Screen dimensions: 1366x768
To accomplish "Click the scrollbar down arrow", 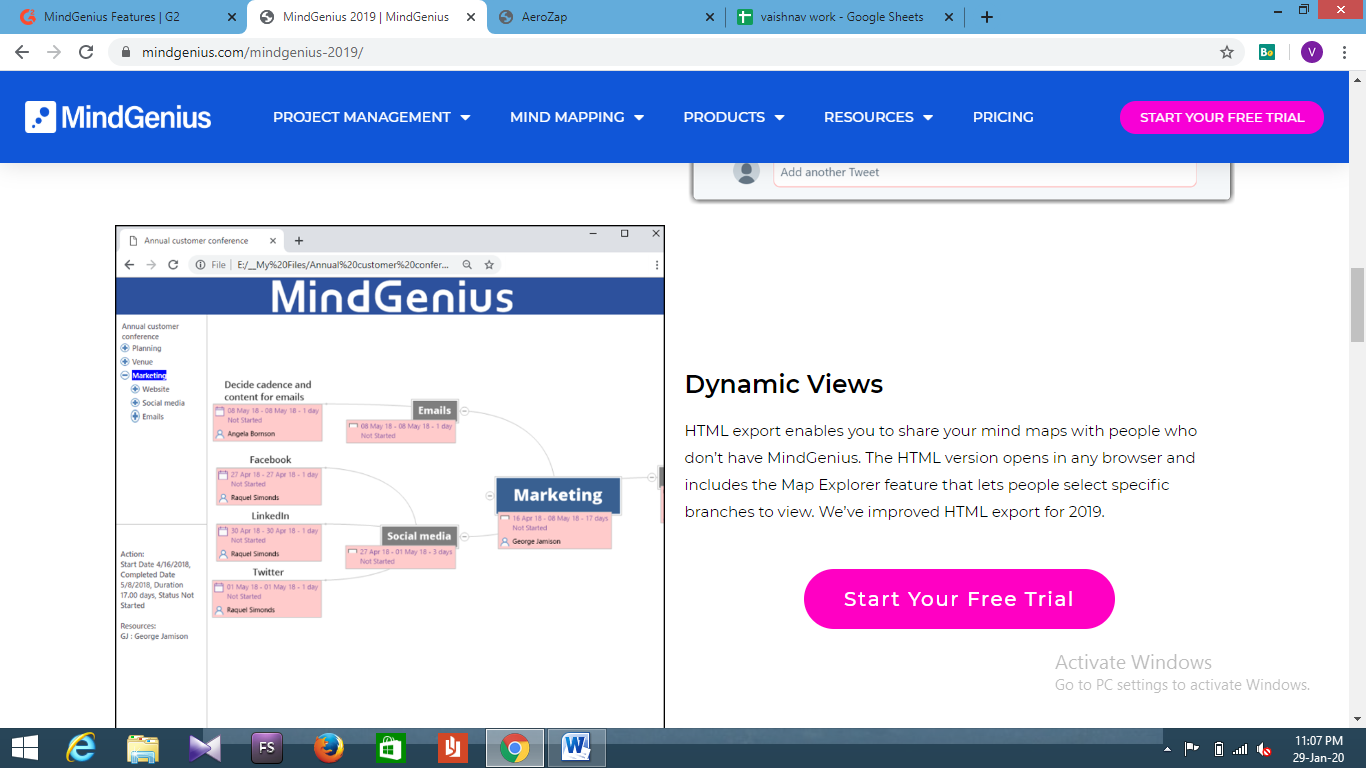I will [x=1358, y=719].
